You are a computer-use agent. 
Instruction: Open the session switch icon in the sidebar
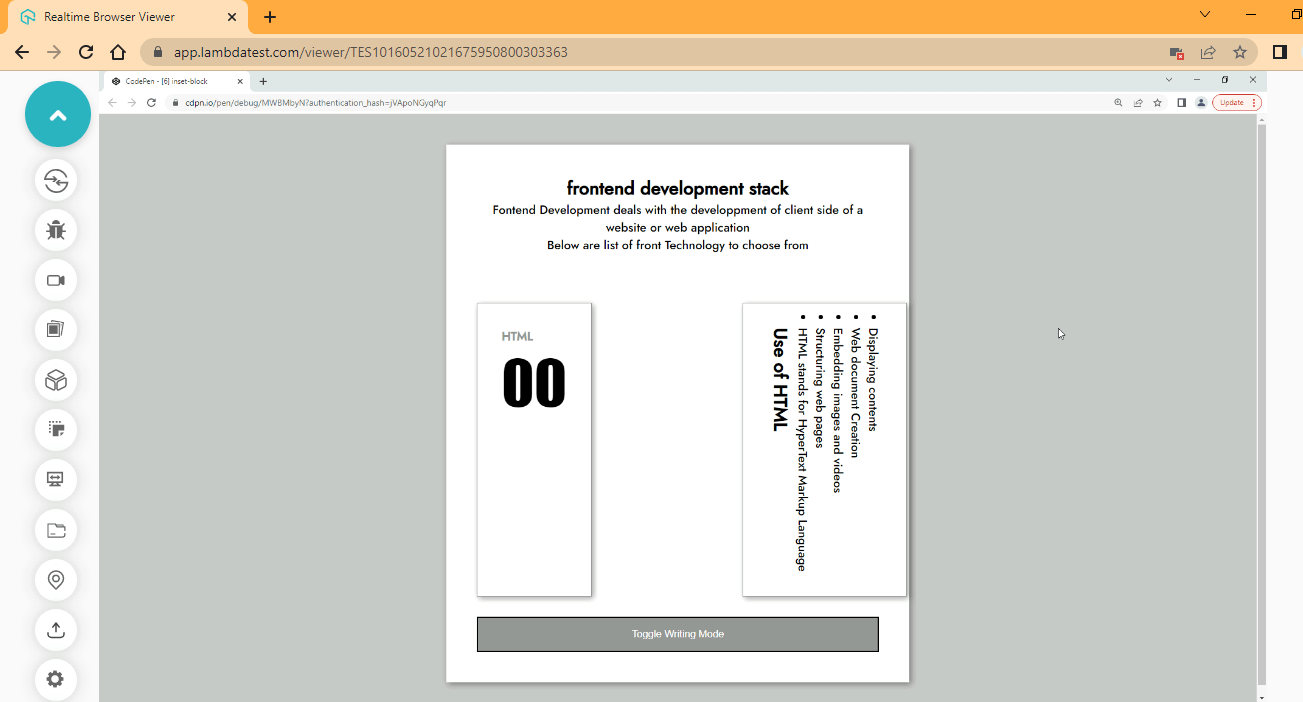tap(56, 180)
